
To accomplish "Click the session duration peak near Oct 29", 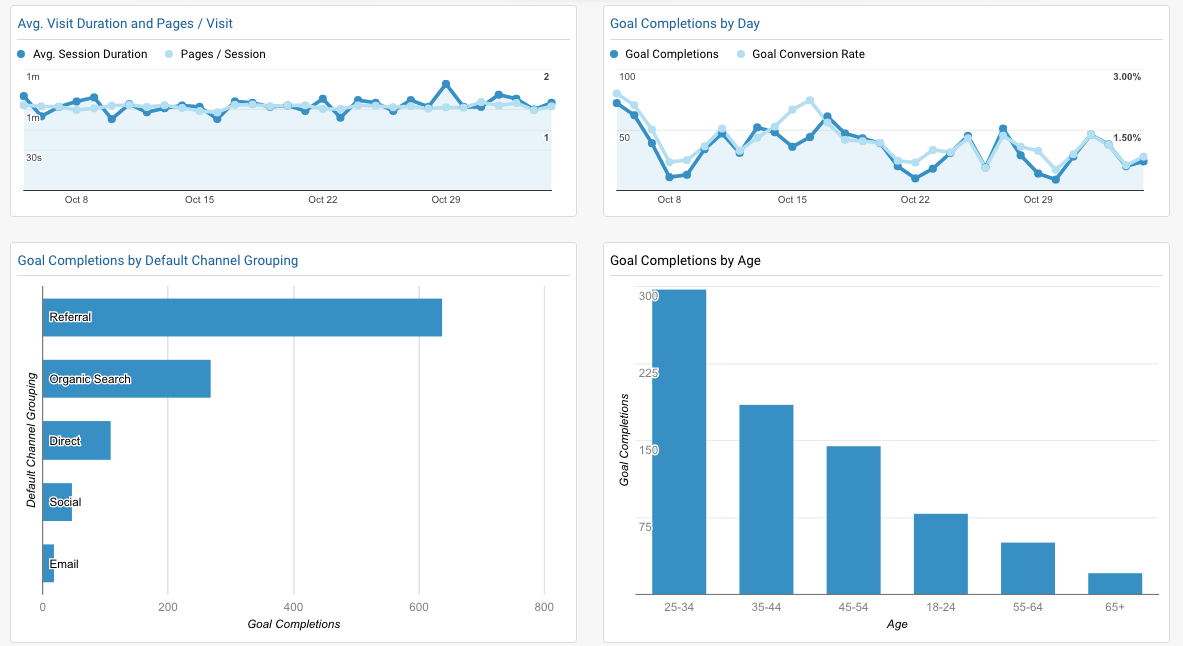I will pyautogui.click(x=446, y=85).
